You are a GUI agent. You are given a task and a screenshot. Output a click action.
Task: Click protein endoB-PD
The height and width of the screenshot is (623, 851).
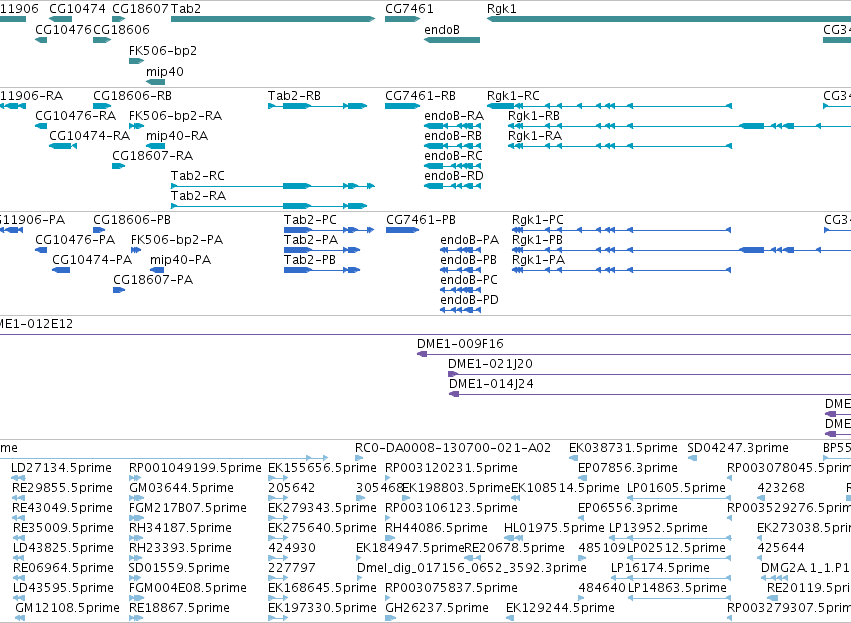[460, 310]
